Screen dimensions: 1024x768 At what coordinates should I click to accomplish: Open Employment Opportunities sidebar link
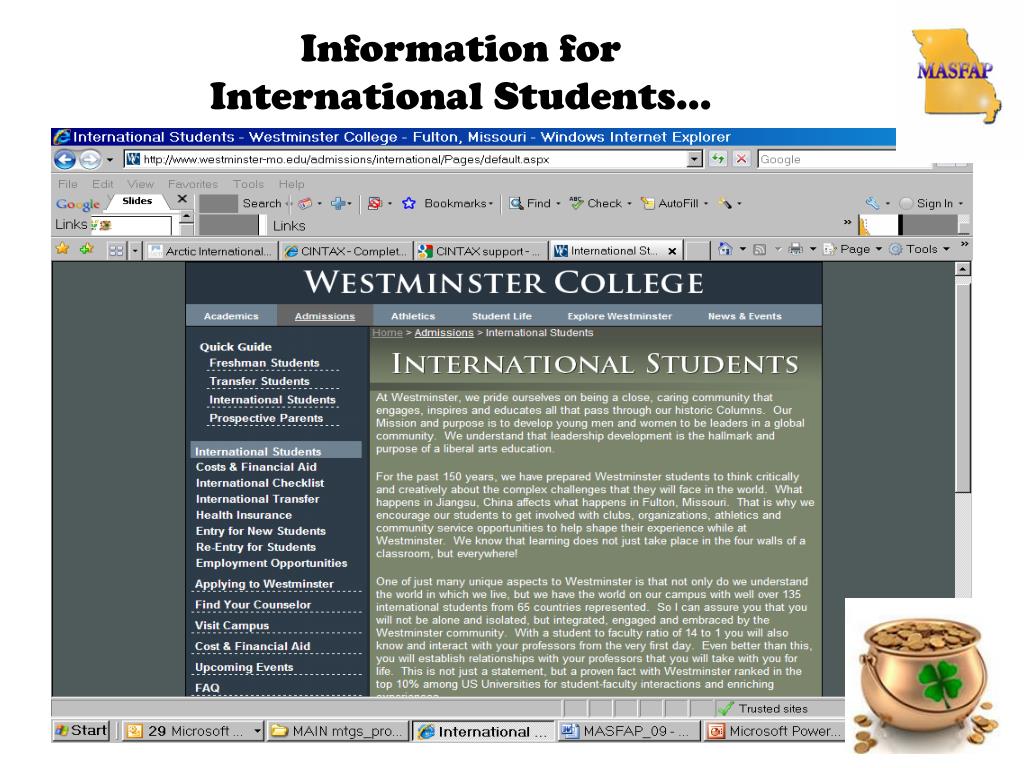[271, 563]
